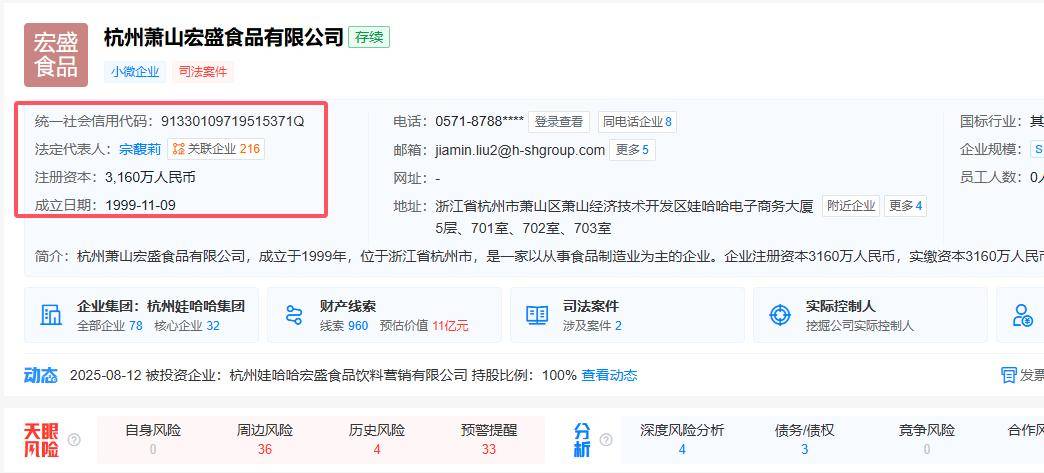Click the help icon beside 分析
This screenshot has width=1044, height=473.
(608, 440)
